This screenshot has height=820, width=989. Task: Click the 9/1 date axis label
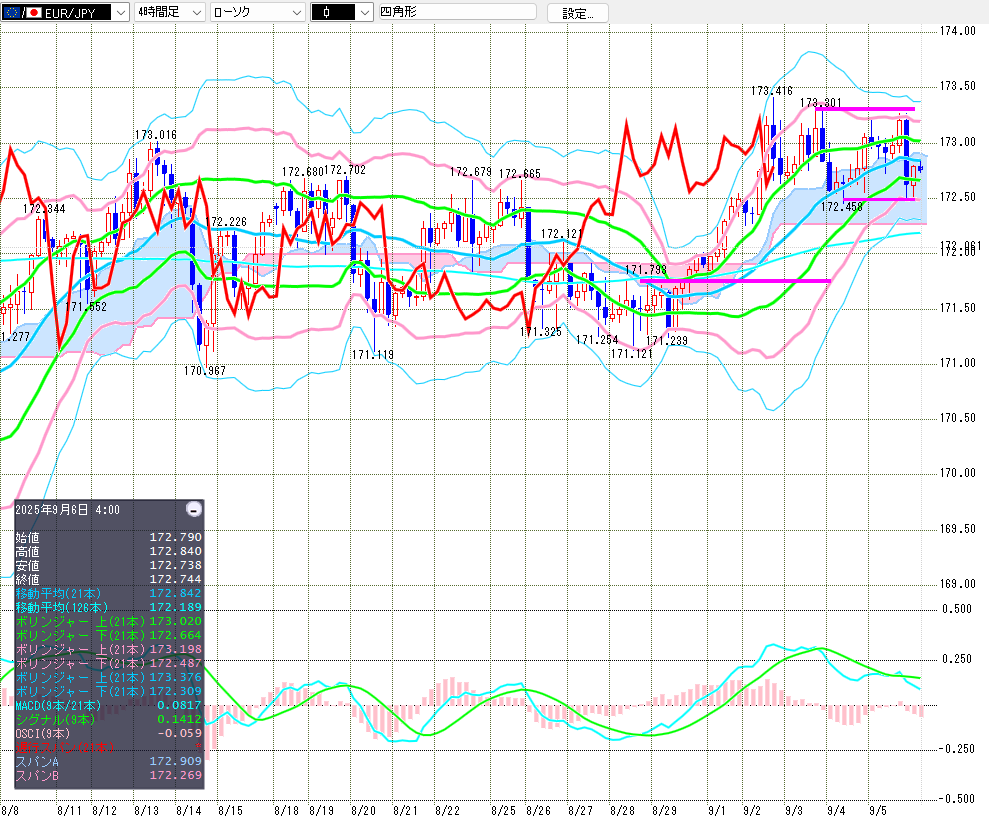[x=717, y=811]
